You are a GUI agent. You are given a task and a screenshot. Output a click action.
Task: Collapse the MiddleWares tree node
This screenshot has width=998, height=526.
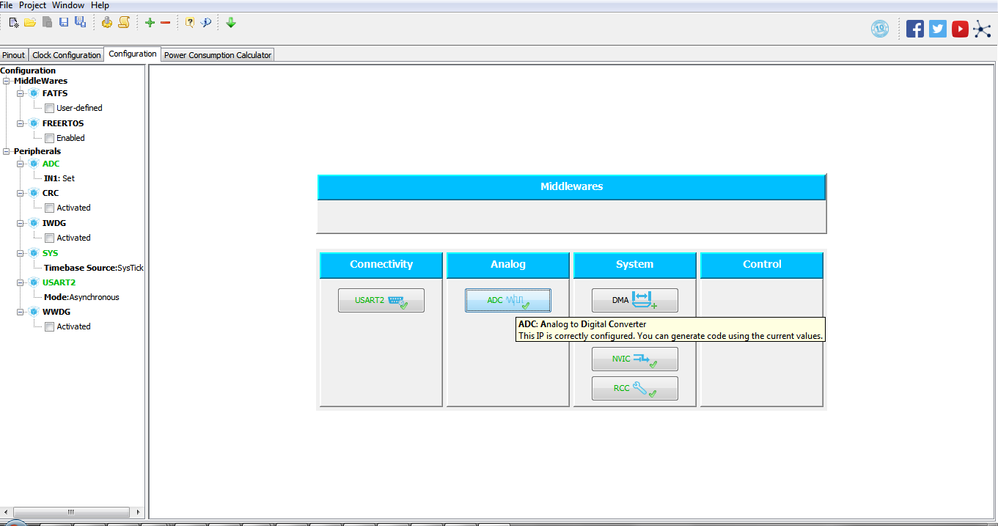pyautogui.click(x=6, y=81)
